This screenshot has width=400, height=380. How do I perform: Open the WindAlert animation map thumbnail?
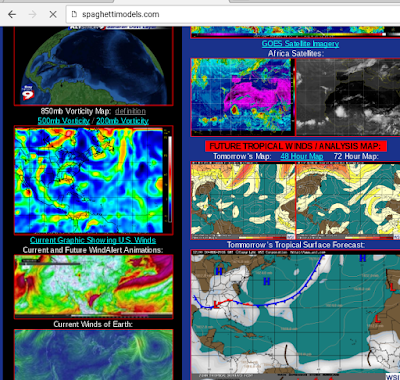pyautogui.click(x=94, y=287)
